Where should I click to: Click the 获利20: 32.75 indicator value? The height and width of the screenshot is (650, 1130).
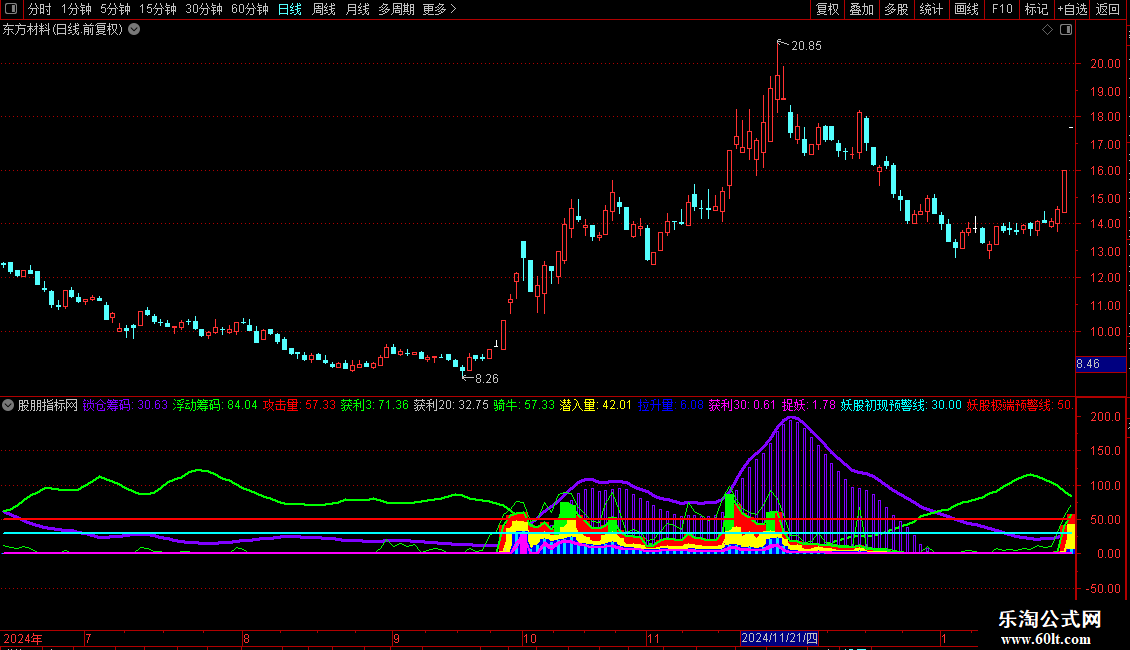pyautogui.click(x=451, y=405)
